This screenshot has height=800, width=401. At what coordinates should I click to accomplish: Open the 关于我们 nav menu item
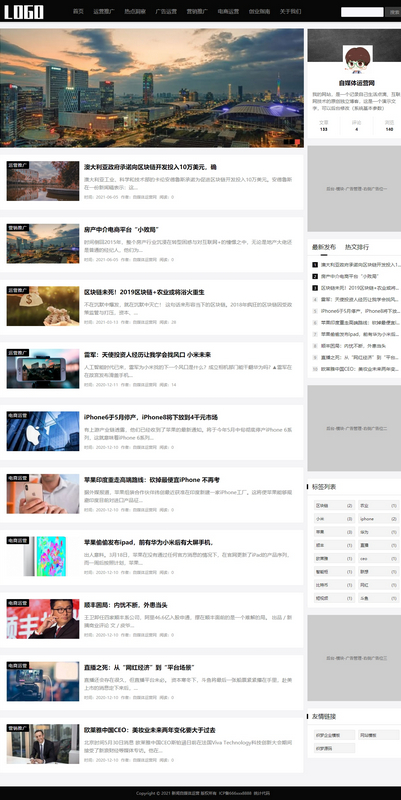pos(290,11)
